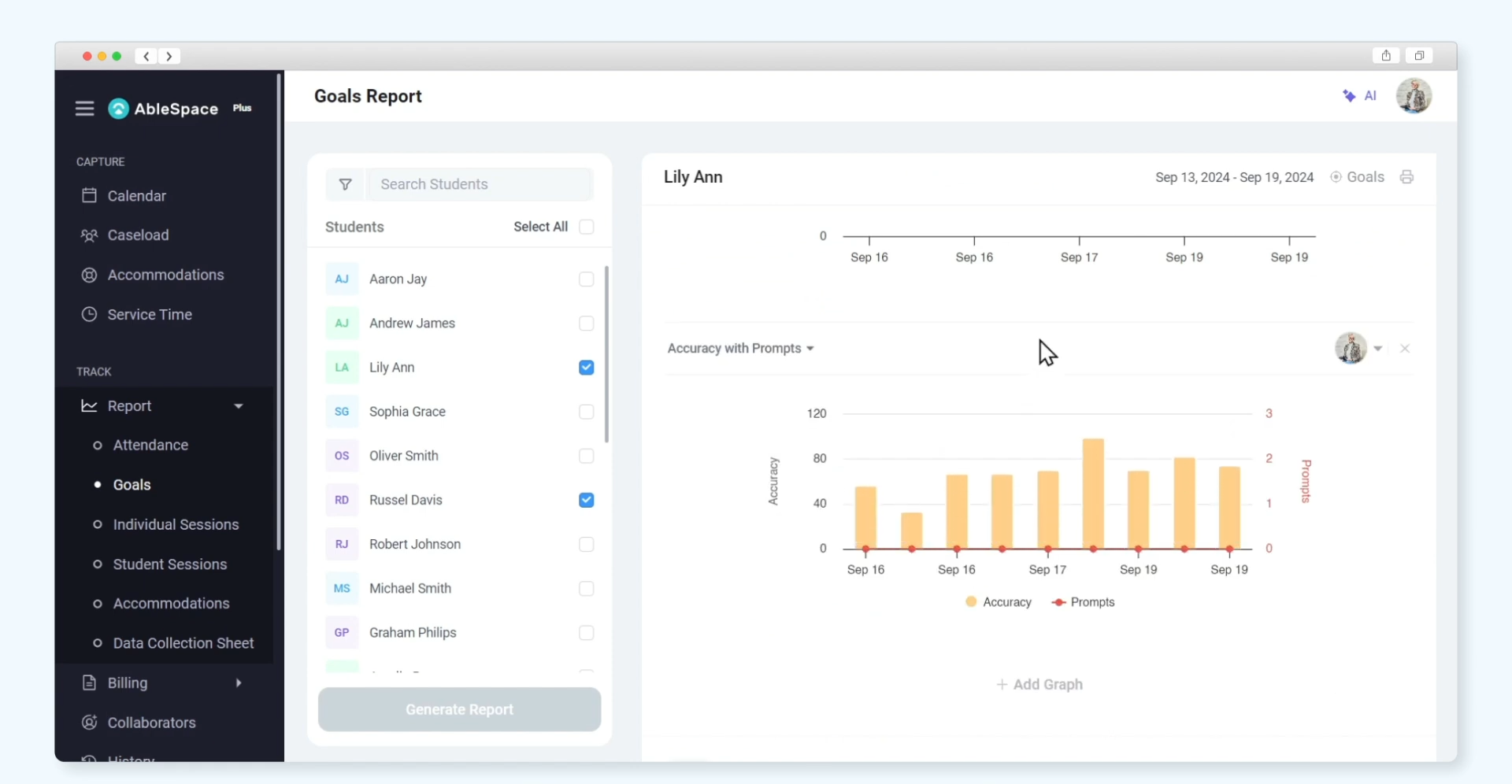Go to Data Collection Sheet
The height and width of the screenshot is (784, 1512).
pyautogui.click(x=183, y=643)
